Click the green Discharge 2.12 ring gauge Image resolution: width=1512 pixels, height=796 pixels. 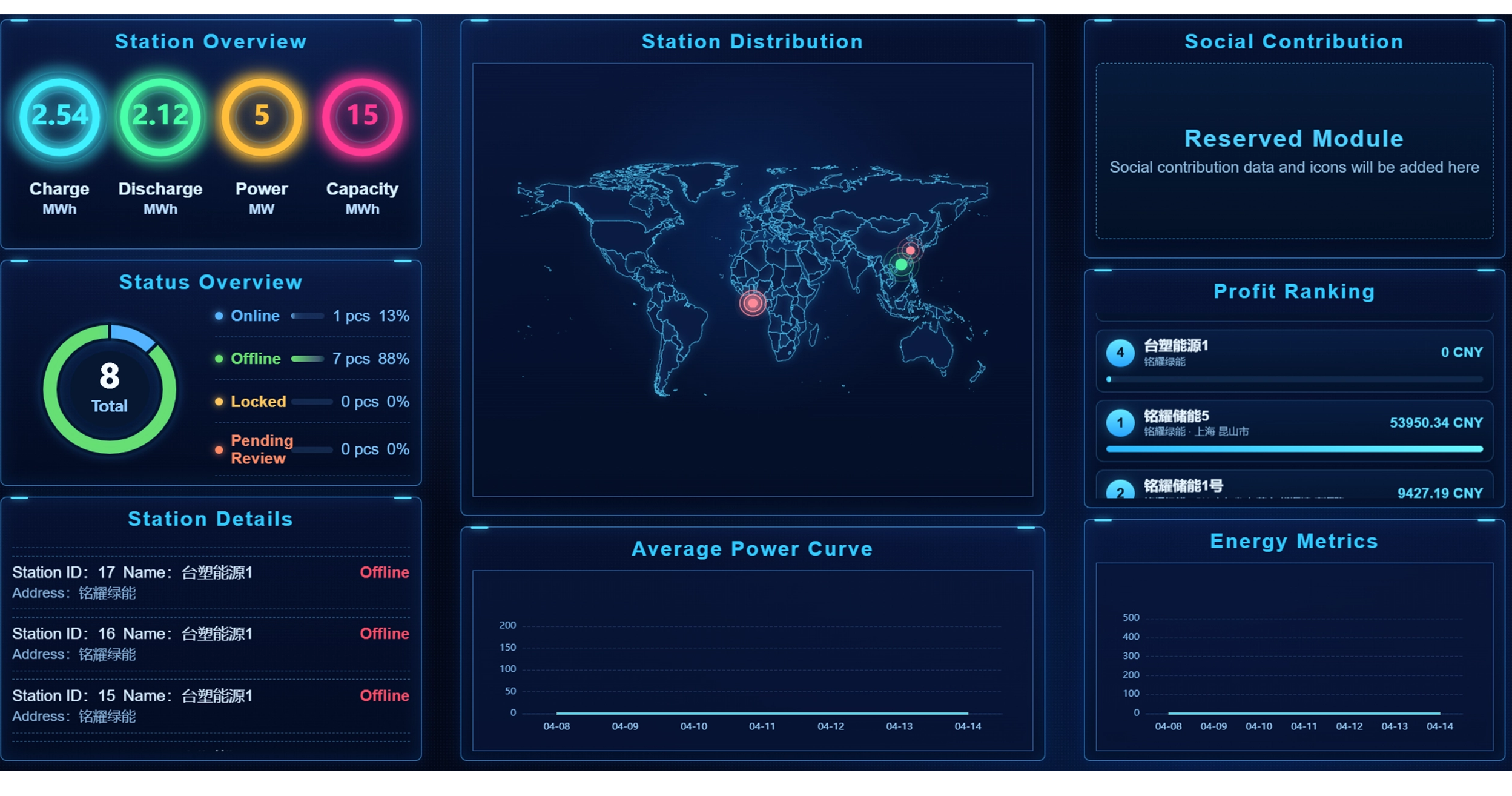(x=160, y=116)
